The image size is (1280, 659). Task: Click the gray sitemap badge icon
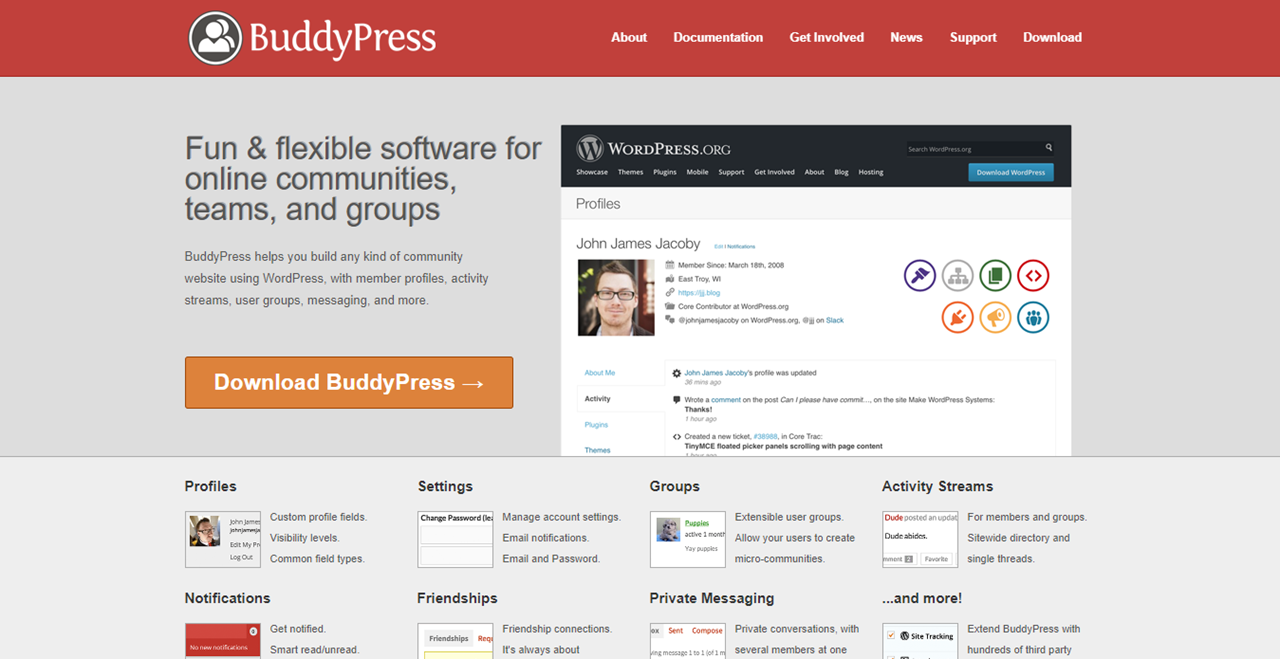958,275
